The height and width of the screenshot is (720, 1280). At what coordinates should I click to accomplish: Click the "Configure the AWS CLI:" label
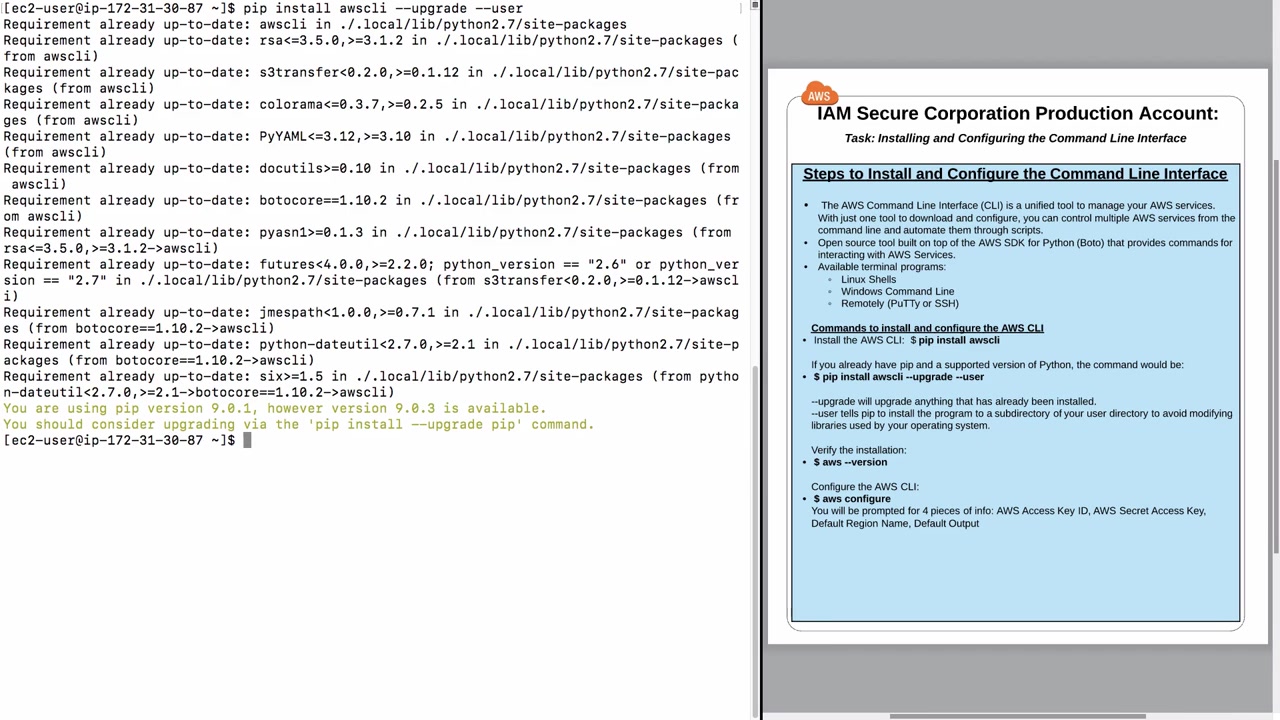click(864, 487)
